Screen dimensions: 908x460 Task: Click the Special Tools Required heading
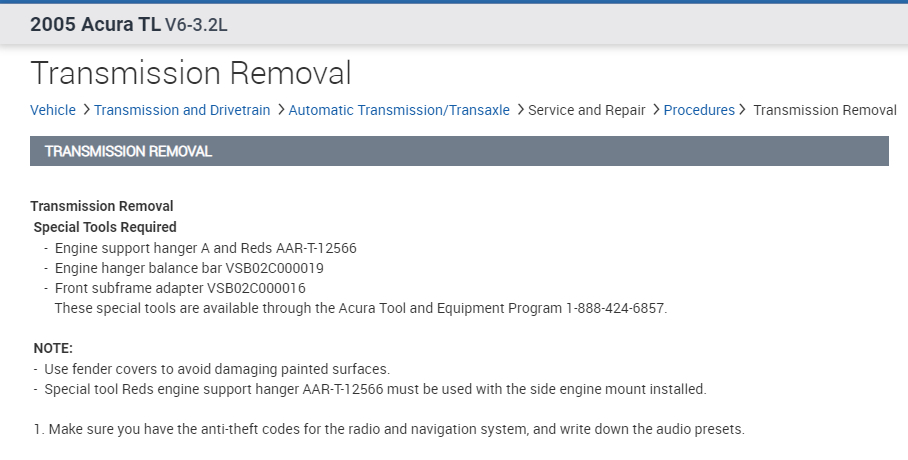[x=105, y=227]
